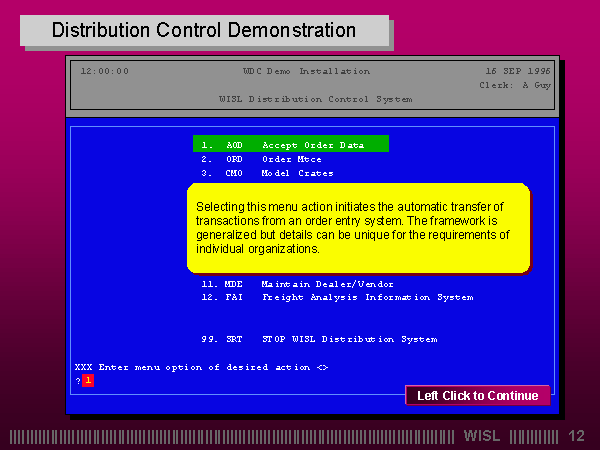Screen dimensions: 600x450
Task: Click the yellow explanation callout box
Action: 359,228
